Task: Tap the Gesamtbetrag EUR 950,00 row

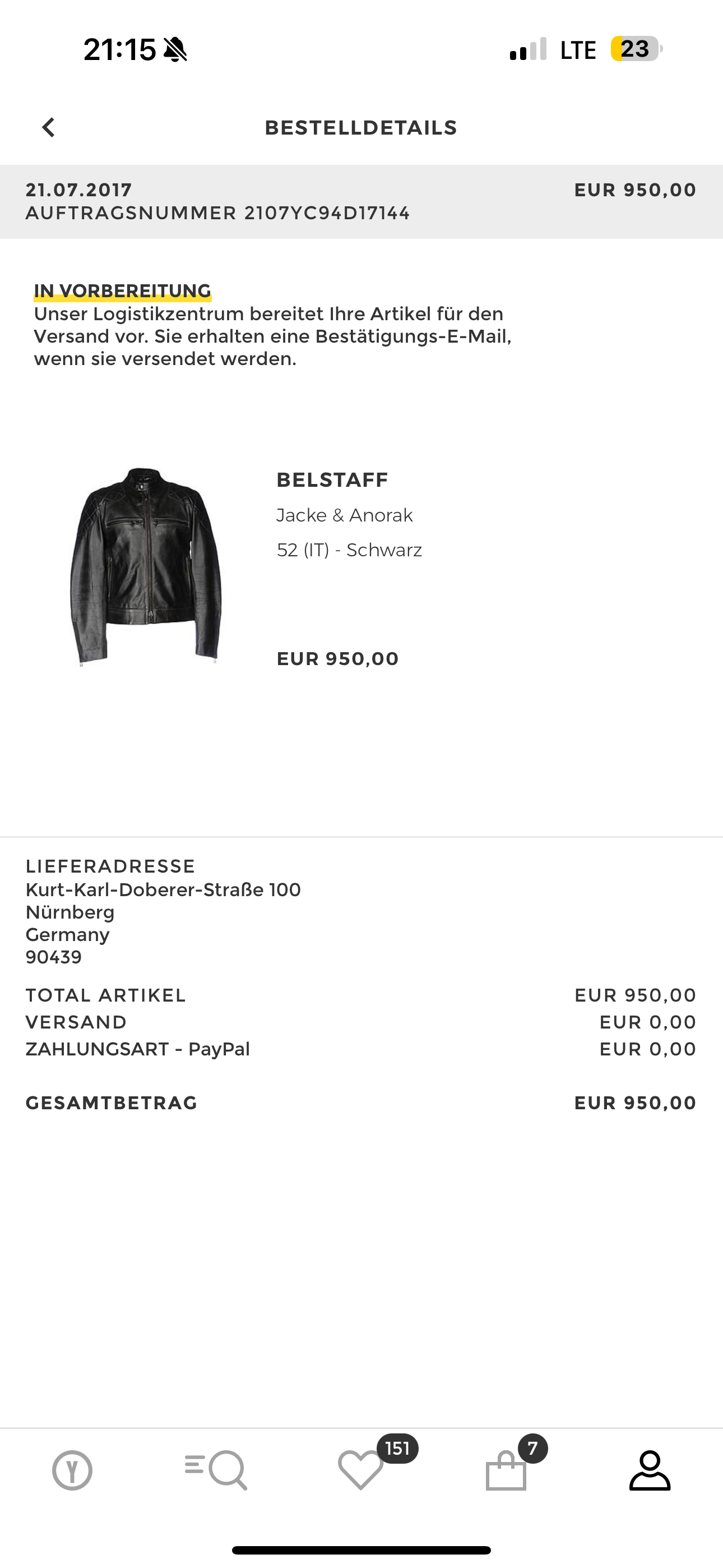Action: [x=361, y=1103]
